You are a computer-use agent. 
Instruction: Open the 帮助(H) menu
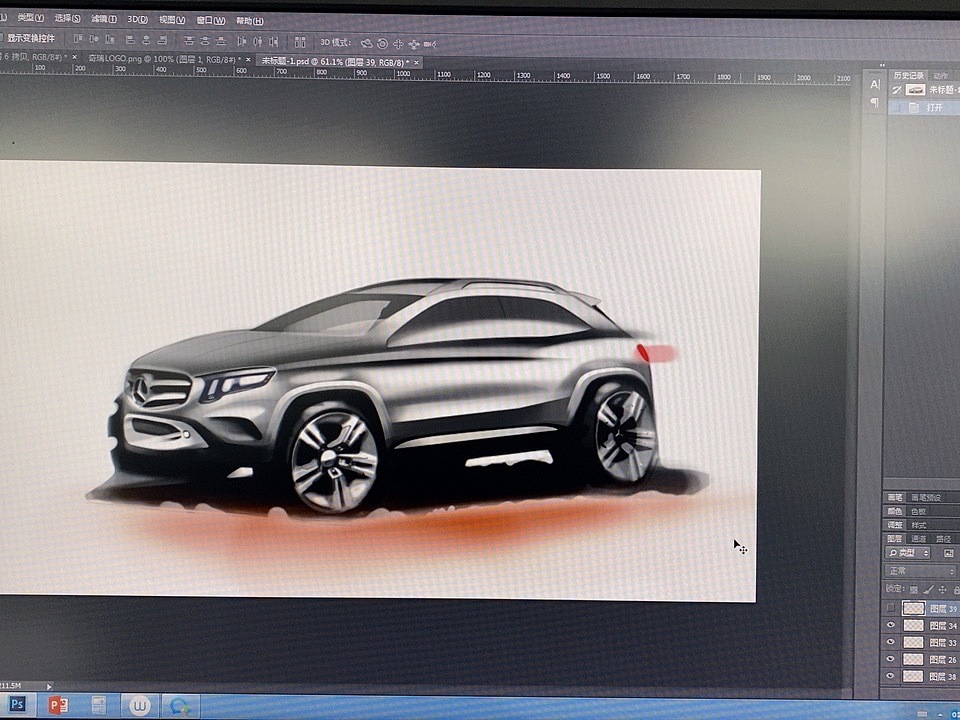point(250,21)
